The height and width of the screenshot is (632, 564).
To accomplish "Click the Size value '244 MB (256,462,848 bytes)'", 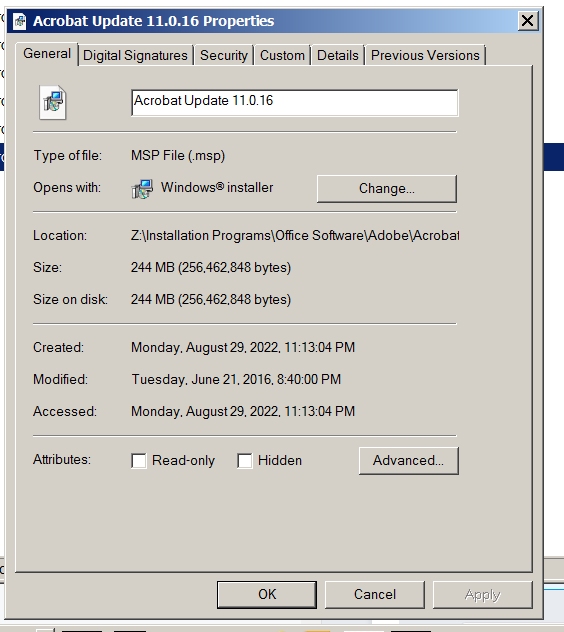I will tap(211, 268).
